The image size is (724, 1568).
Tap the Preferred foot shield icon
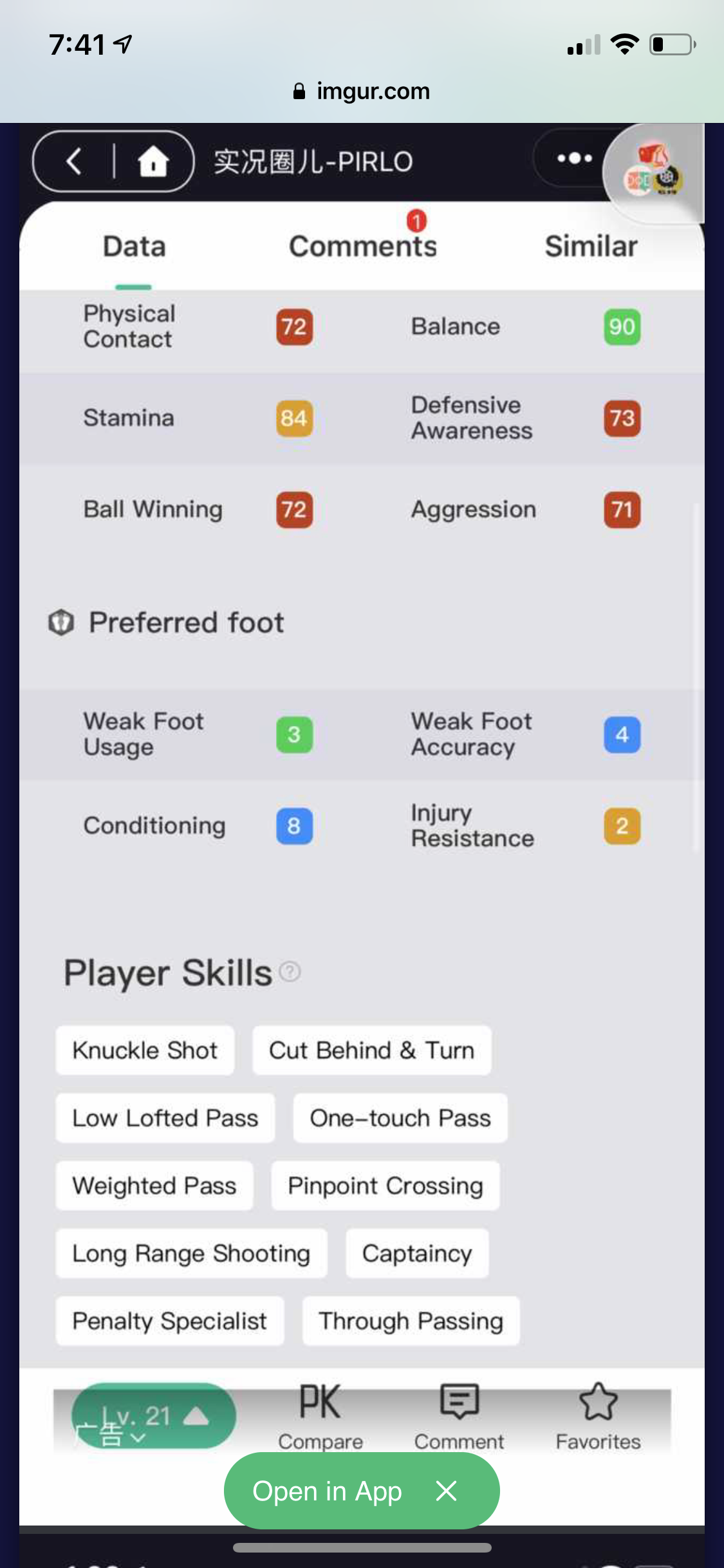point(61,622)
